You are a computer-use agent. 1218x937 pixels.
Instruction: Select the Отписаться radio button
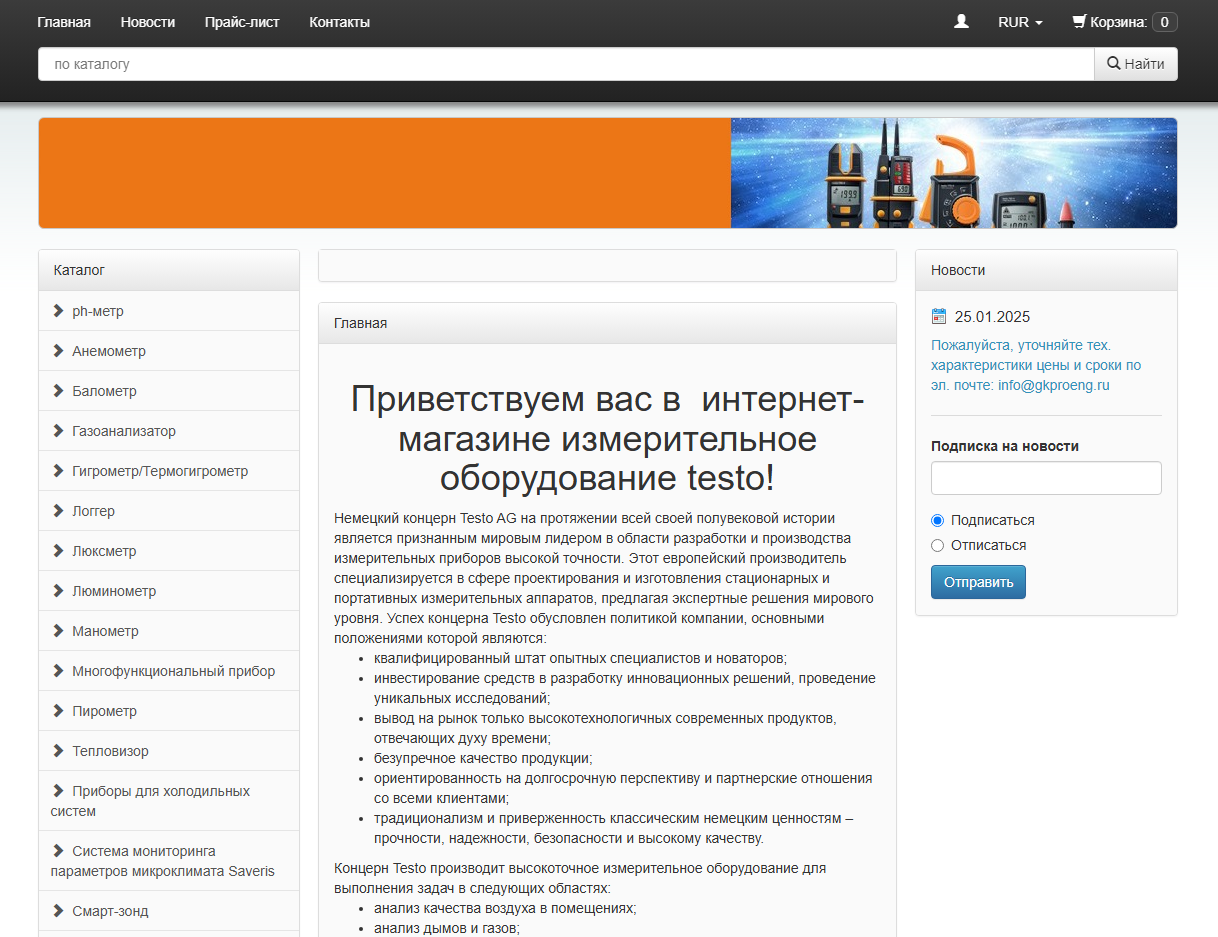tap(937, 546)
